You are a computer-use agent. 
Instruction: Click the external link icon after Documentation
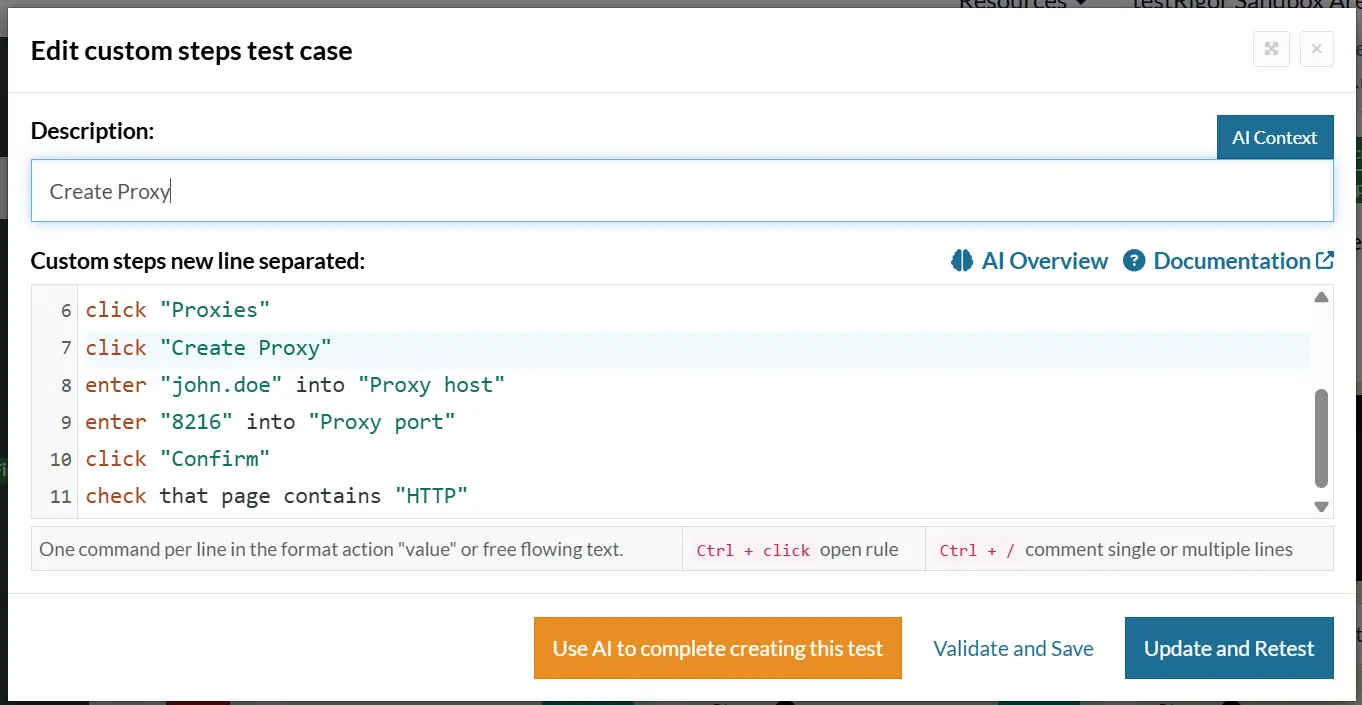(1325, 260)
